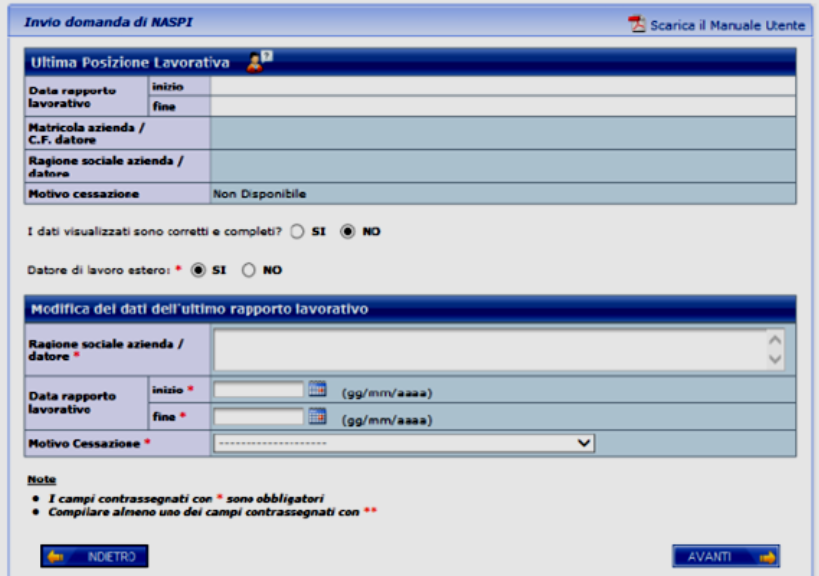
Task: Click the right arrow icon on AVANTI
Action: (x=766, y=557)
